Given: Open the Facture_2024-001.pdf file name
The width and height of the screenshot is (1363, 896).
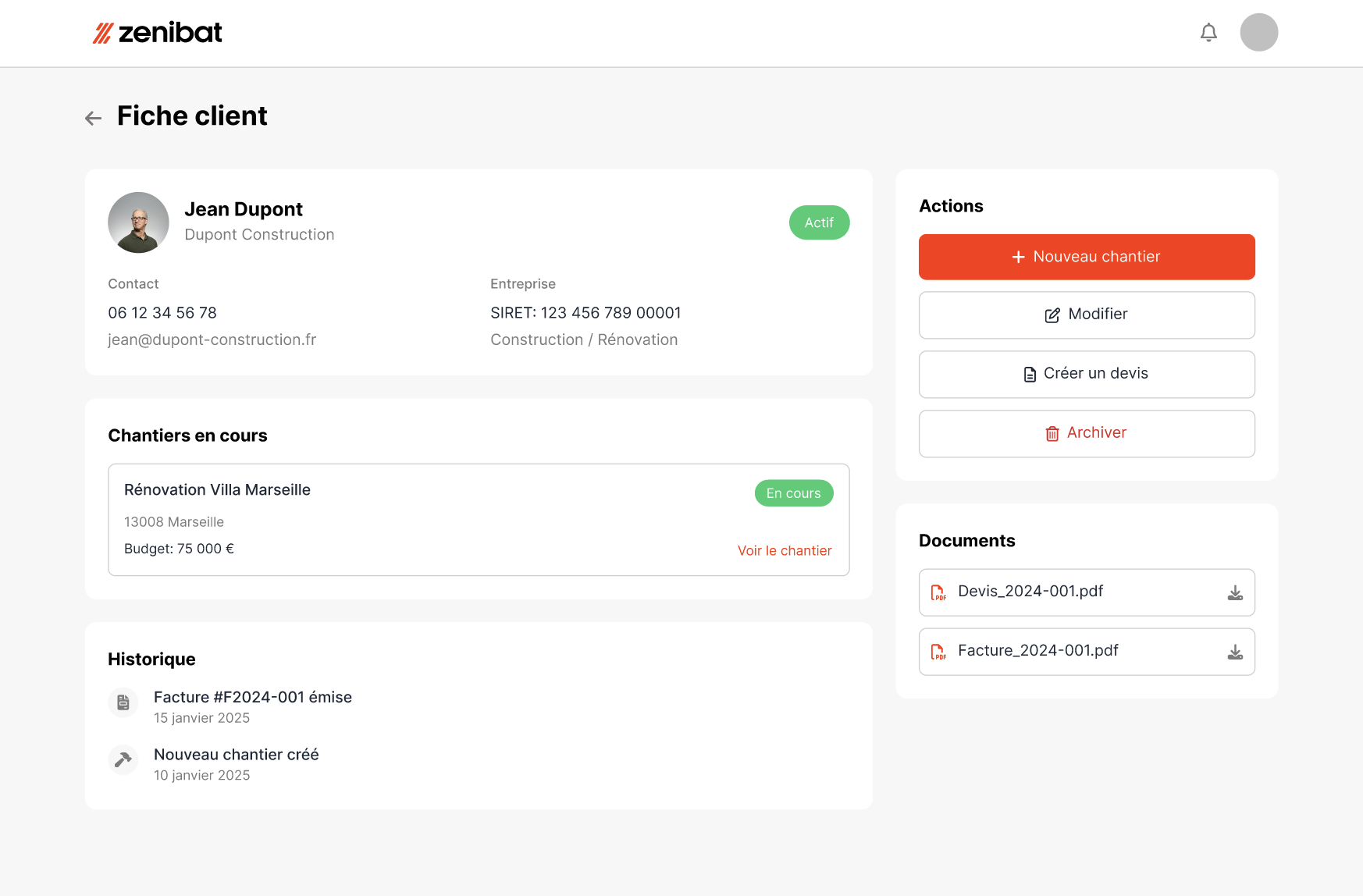Looking at the screenshot, I should click(x=1038, y=650).
